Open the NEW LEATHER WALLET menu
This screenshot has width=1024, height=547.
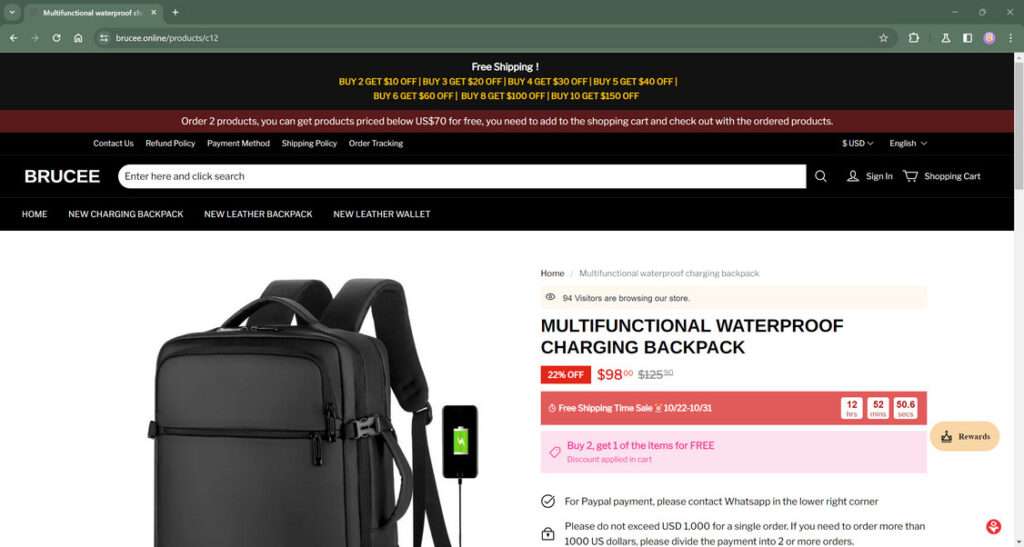381,214
